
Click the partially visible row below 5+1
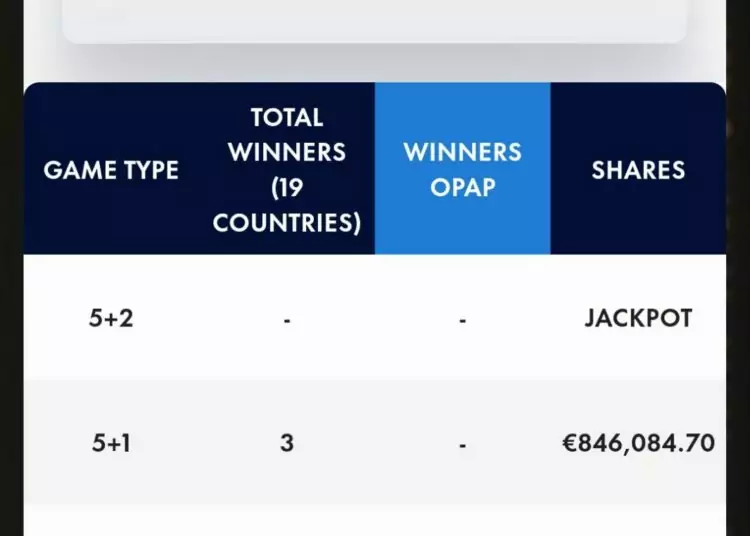(x=374, y=522)
